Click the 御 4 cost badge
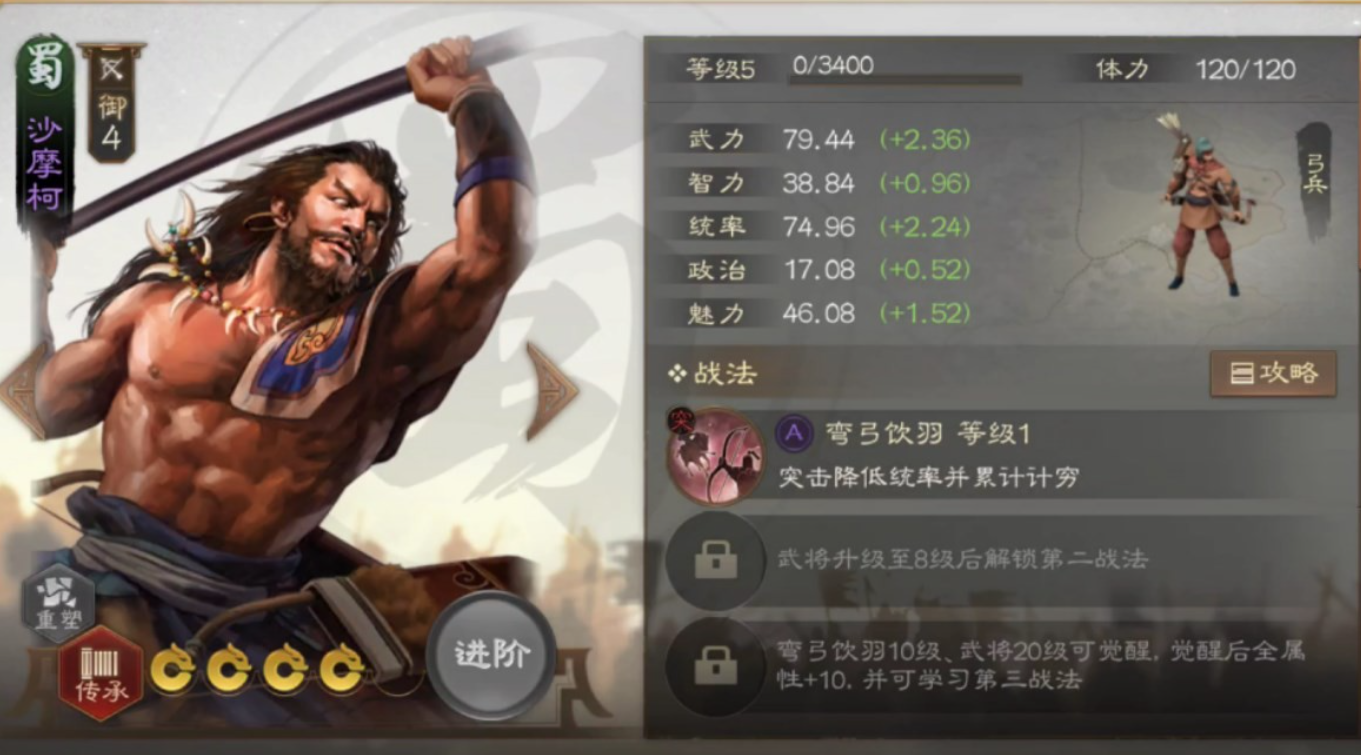Screen dimensions: 1361x755 coord(111,101)
